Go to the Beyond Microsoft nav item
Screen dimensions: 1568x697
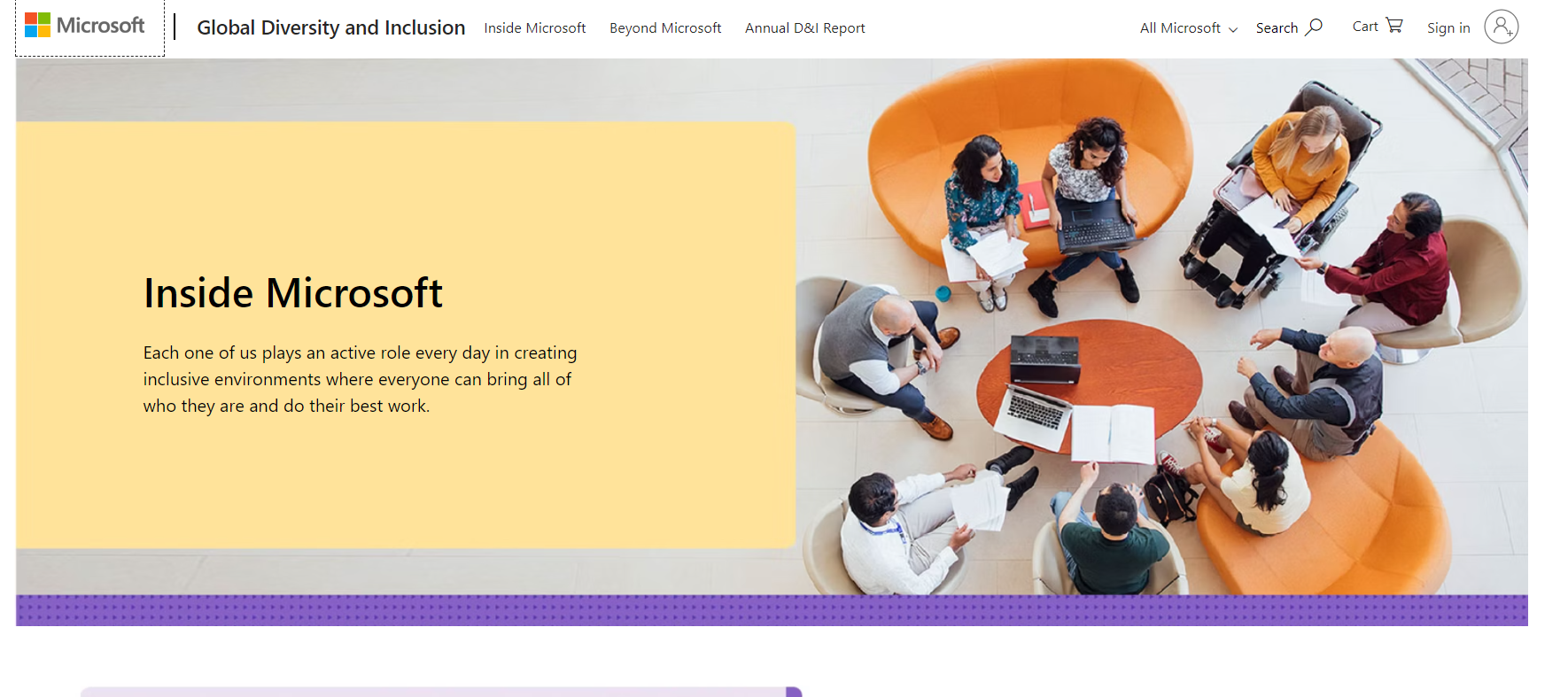pyautogui.click(x=665, y=28)
